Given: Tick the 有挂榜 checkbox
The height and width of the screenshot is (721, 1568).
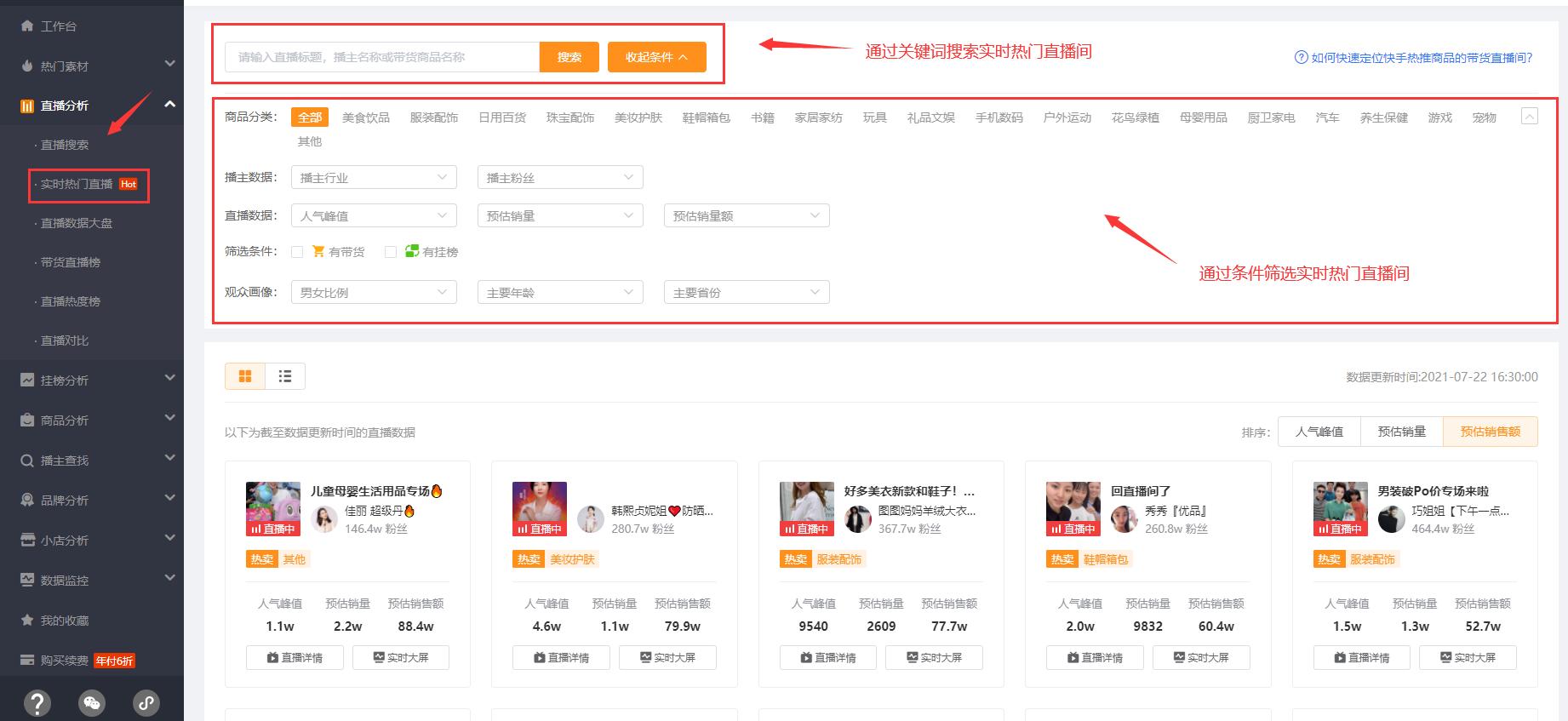Looking at the screenshot, I should coord(391,252).
